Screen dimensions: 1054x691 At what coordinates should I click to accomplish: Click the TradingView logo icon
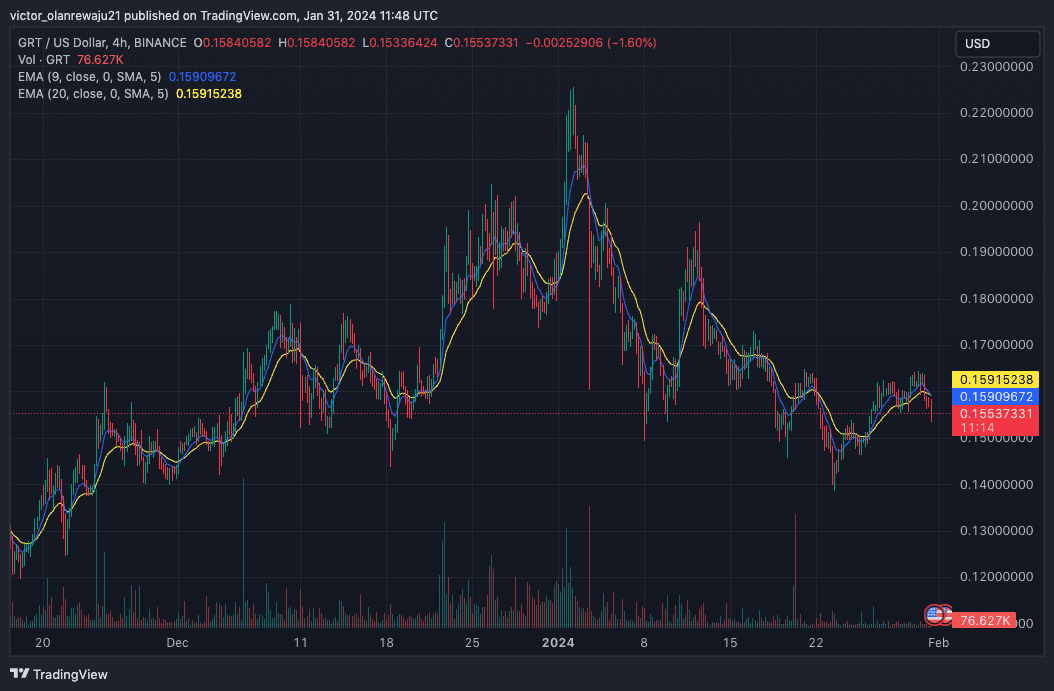click(19, 674)
